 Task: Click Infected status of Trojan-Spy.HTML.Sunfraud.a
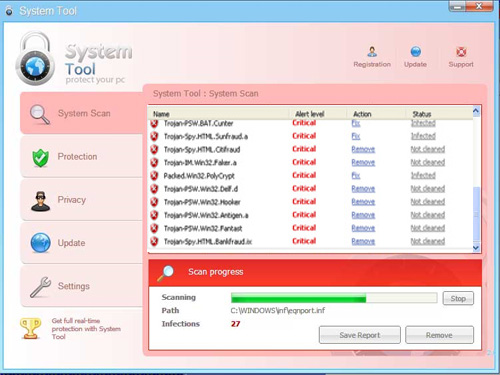423,136
